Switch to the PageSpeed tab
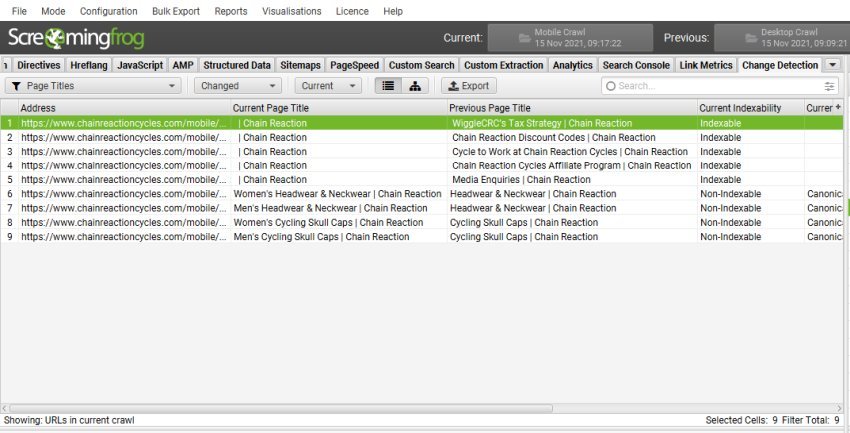The height and width of the screenshot is (433, 850). click(x=354, y=65)
